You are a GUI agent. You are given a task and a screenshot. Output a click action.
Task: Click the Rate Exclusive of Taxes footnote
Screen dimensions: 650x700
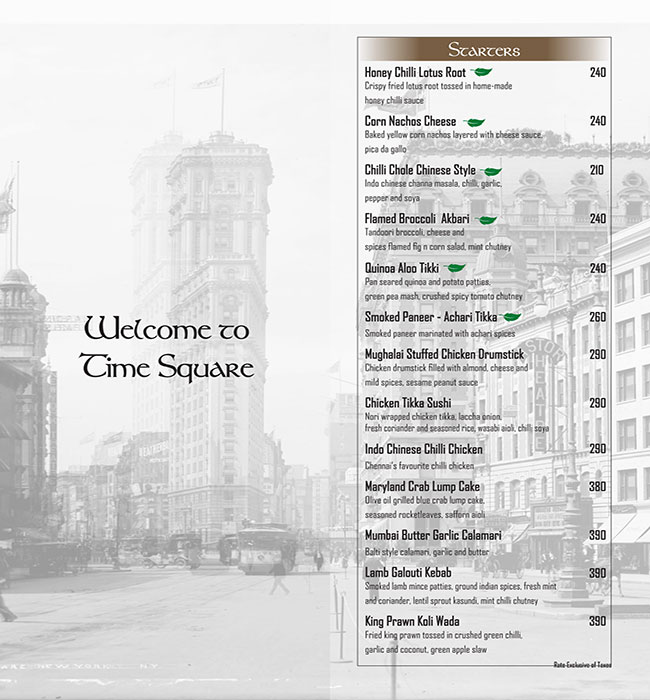[580, 664]
